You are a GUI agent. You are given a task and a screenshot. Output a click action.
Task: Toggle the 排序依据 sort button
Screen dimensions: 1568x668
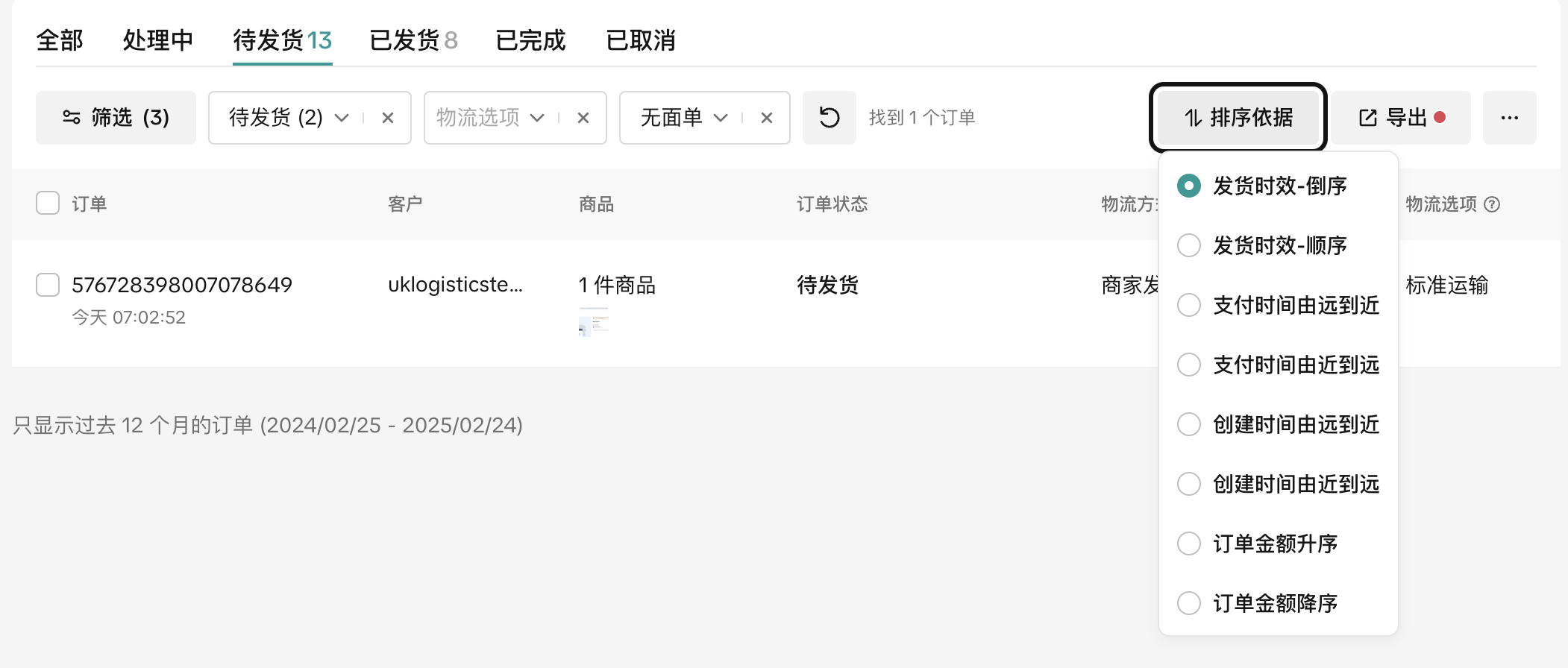pos(1238,118)
